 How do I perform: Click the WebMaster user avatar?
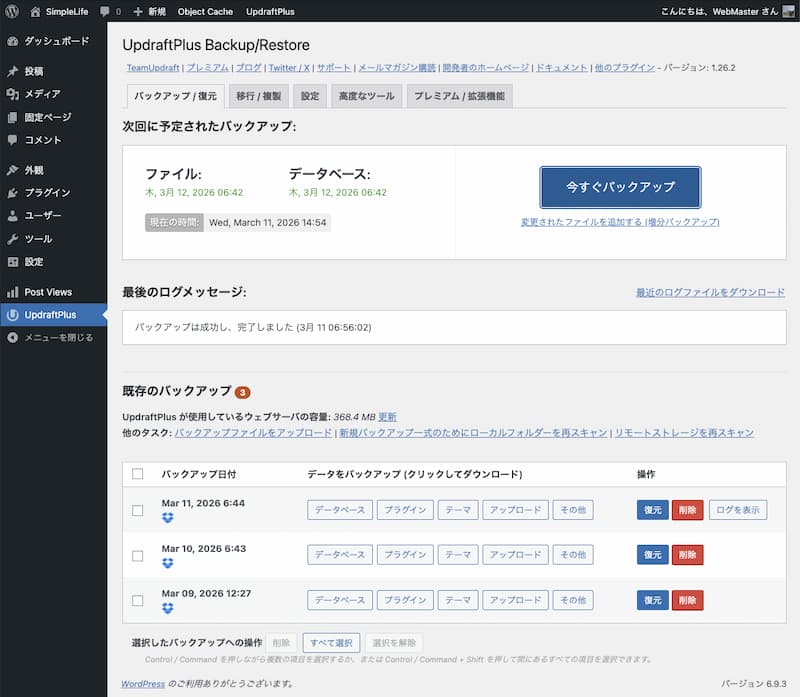click(x=788, y=12)
